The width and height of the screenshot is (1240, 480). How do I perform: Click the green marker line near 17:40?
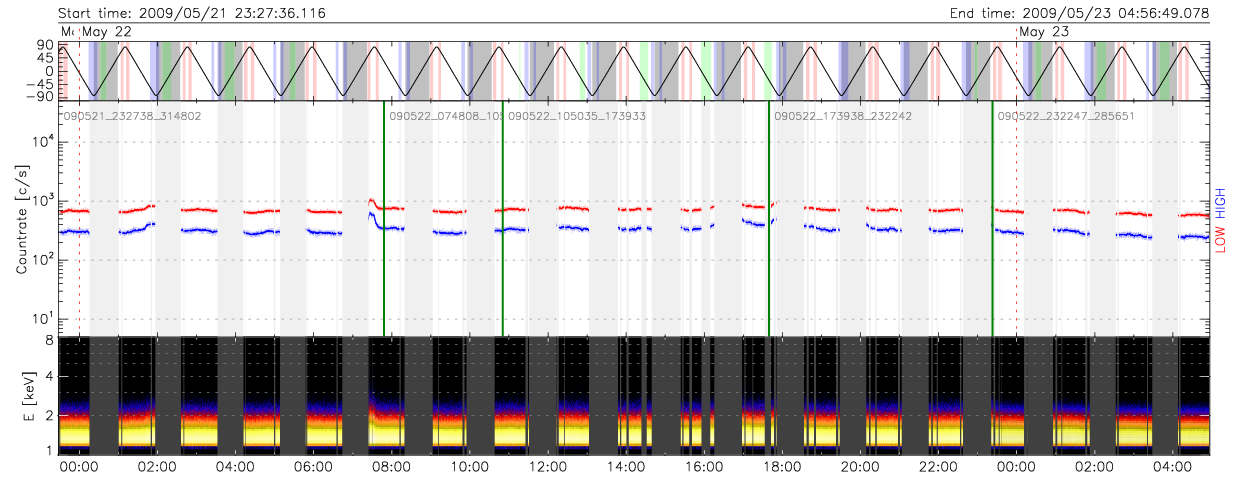click(x=769, y=220)
